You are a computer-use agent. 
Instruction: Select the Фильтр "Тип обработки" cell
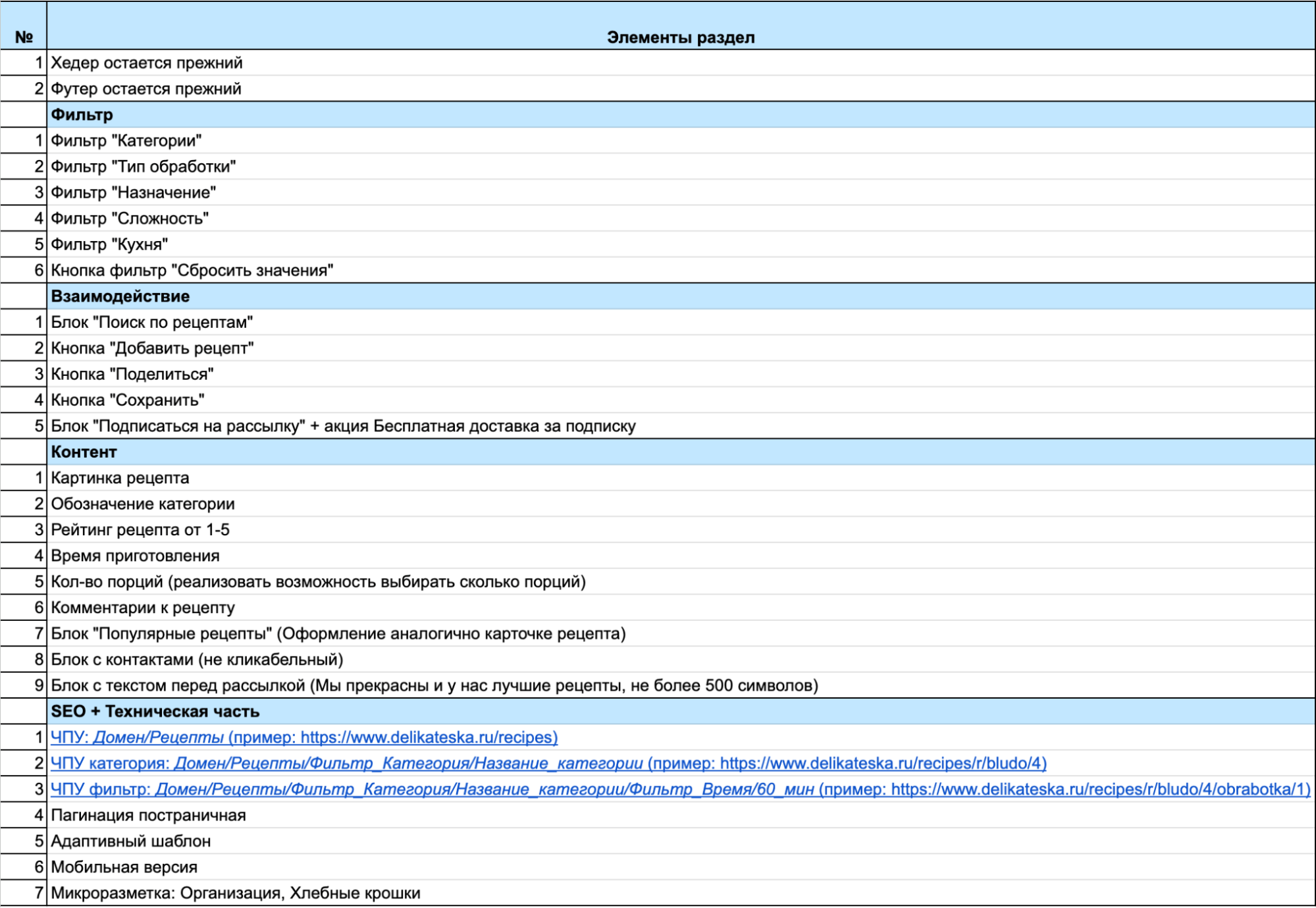pyautogui.click(x=144, y=167)
